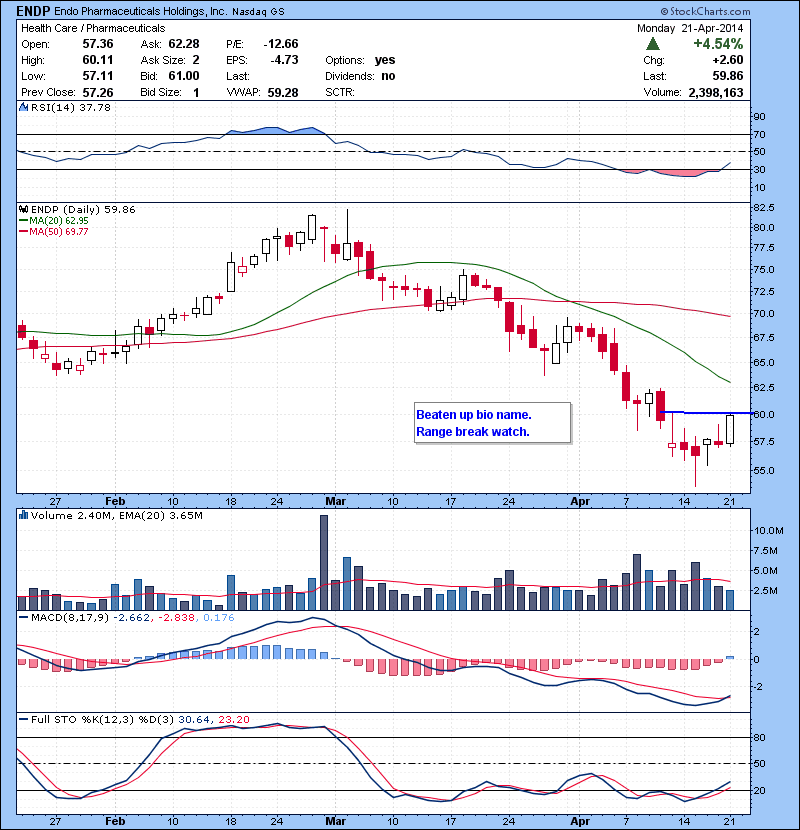The image size is (800, 830).
Task: Click the Nasdaq GS exchange label
Action: click(258, 12)
